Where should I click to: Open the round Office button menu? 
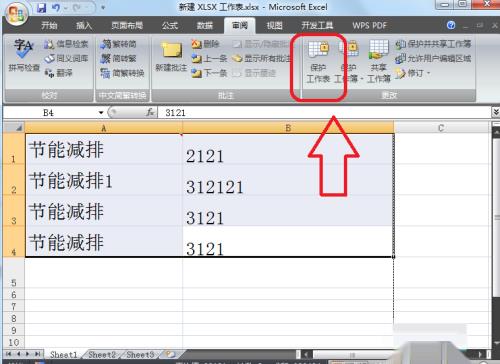(16, 14)
